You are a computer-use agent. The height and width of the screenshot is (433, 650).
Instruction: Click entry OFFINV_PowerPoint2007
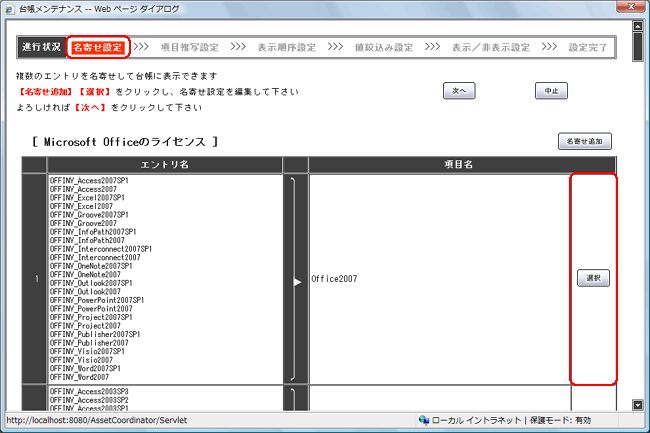[91, 309]
